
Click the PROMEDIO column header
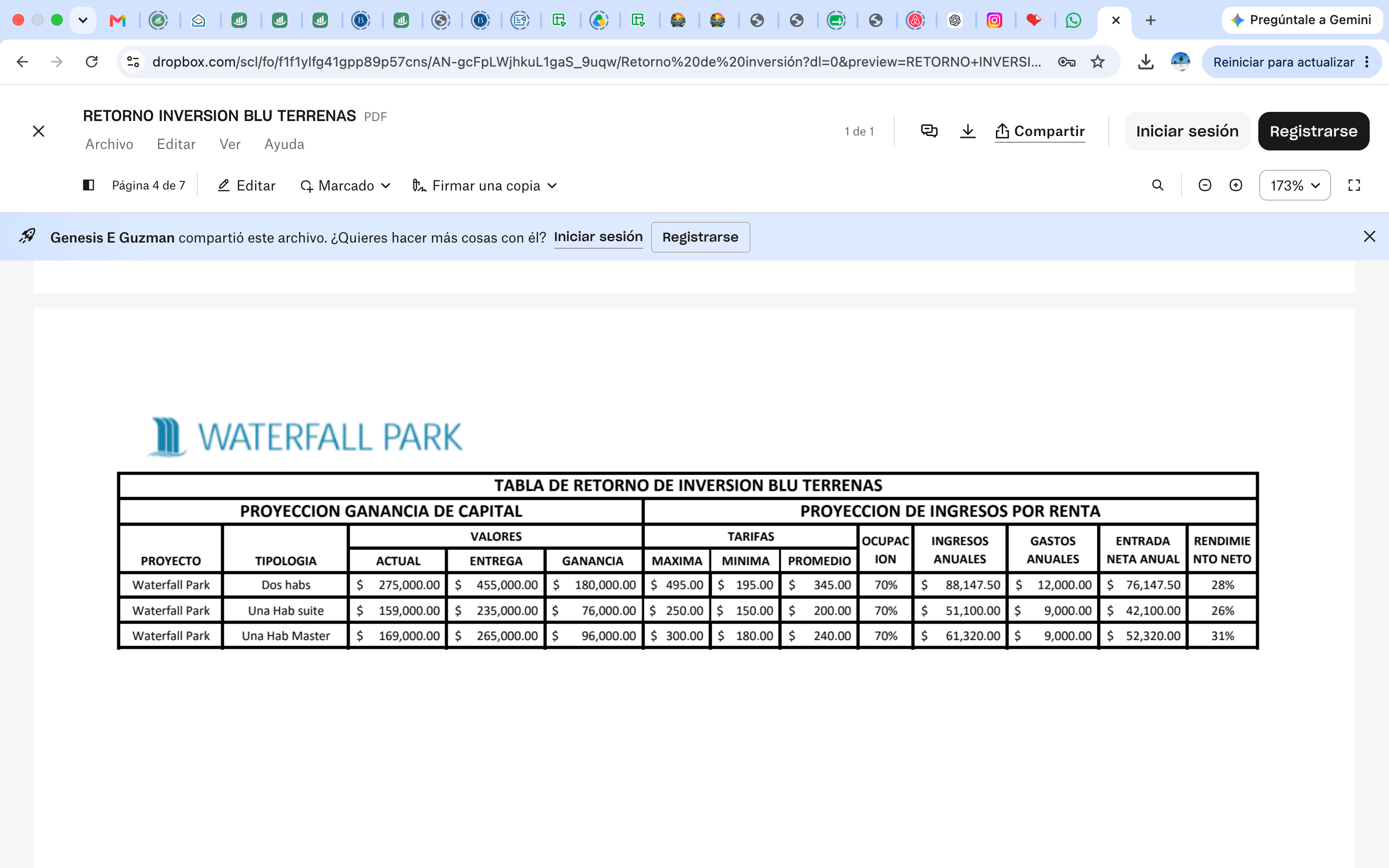click(x=819, y=561)
